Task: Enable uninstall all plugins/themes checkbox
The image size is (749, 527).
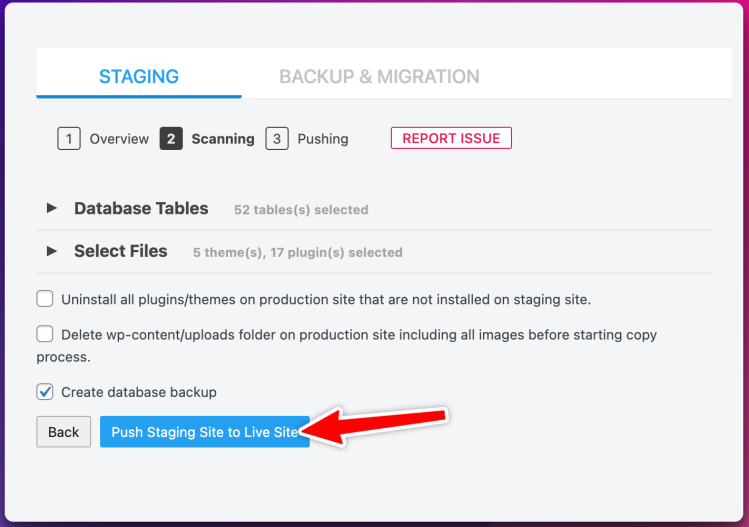Action: 45,299
